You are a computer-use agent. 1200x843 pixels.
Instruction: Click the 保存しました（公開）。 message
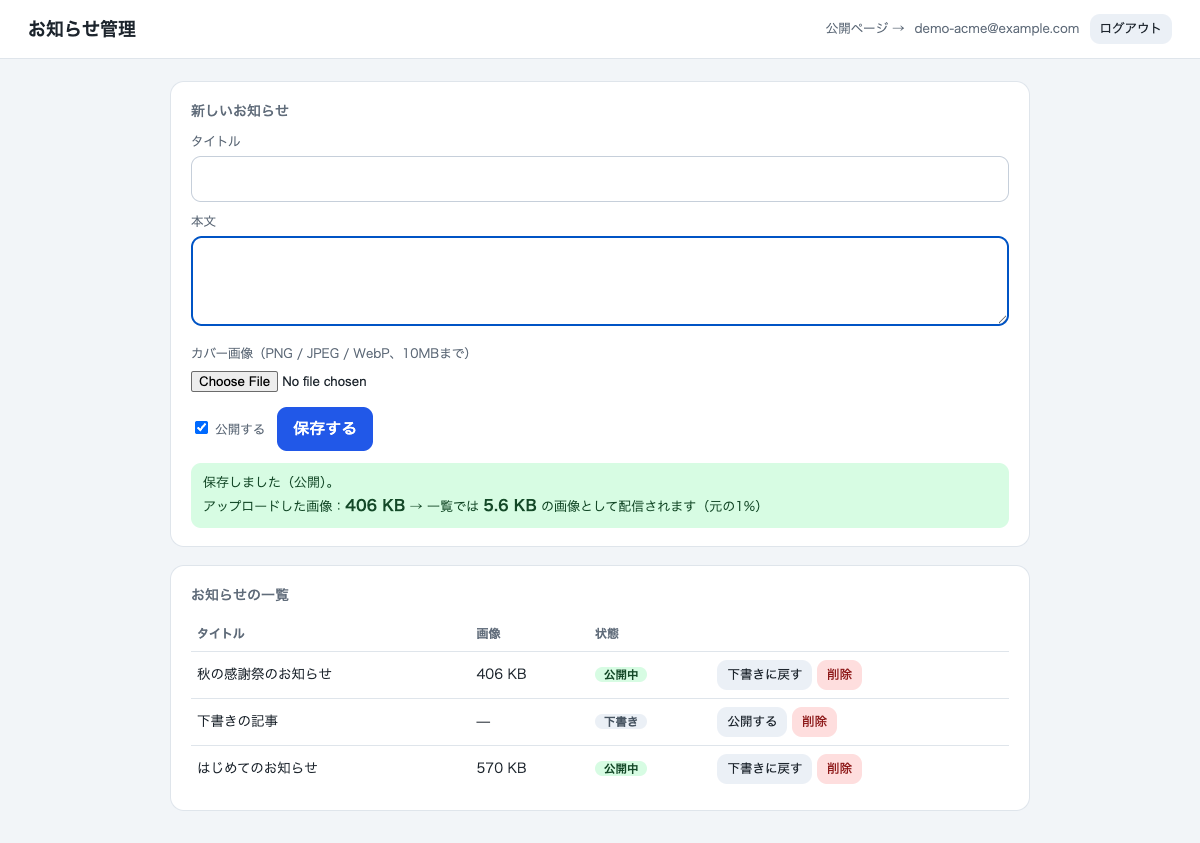[x=269, y=482]
